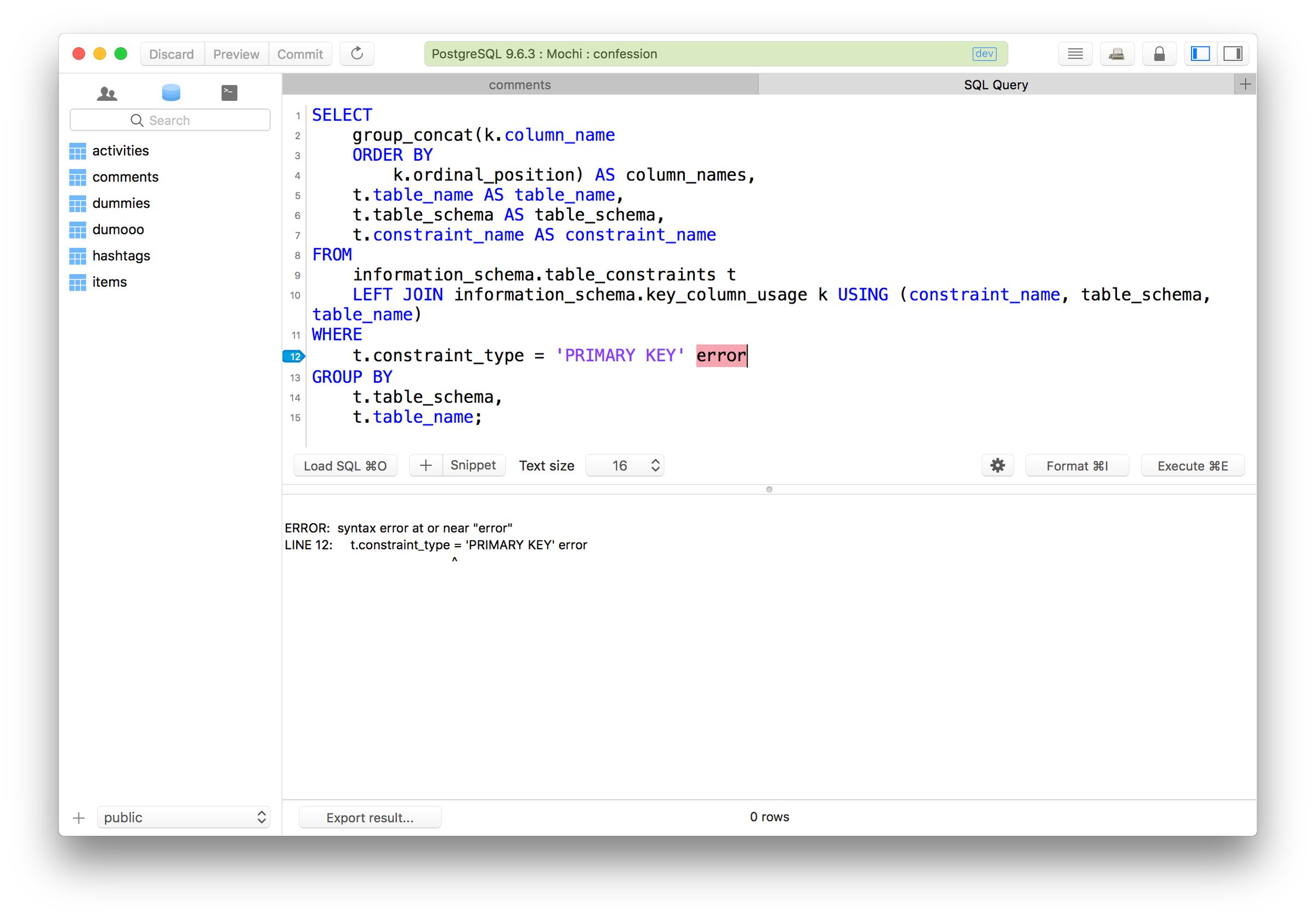Click Export result button
Viewport: 1316px width, 920px height.
click(x=370, y=817)
